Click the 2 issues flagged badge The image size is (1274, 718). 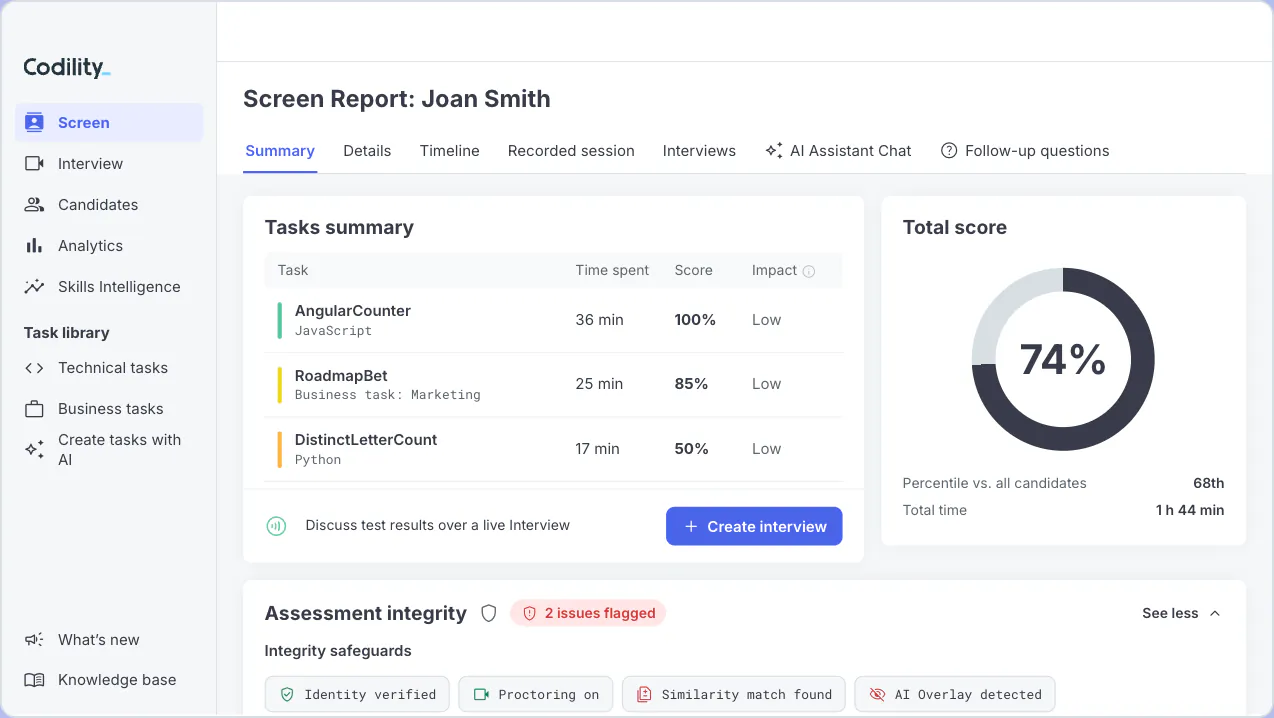click(588, 613)
